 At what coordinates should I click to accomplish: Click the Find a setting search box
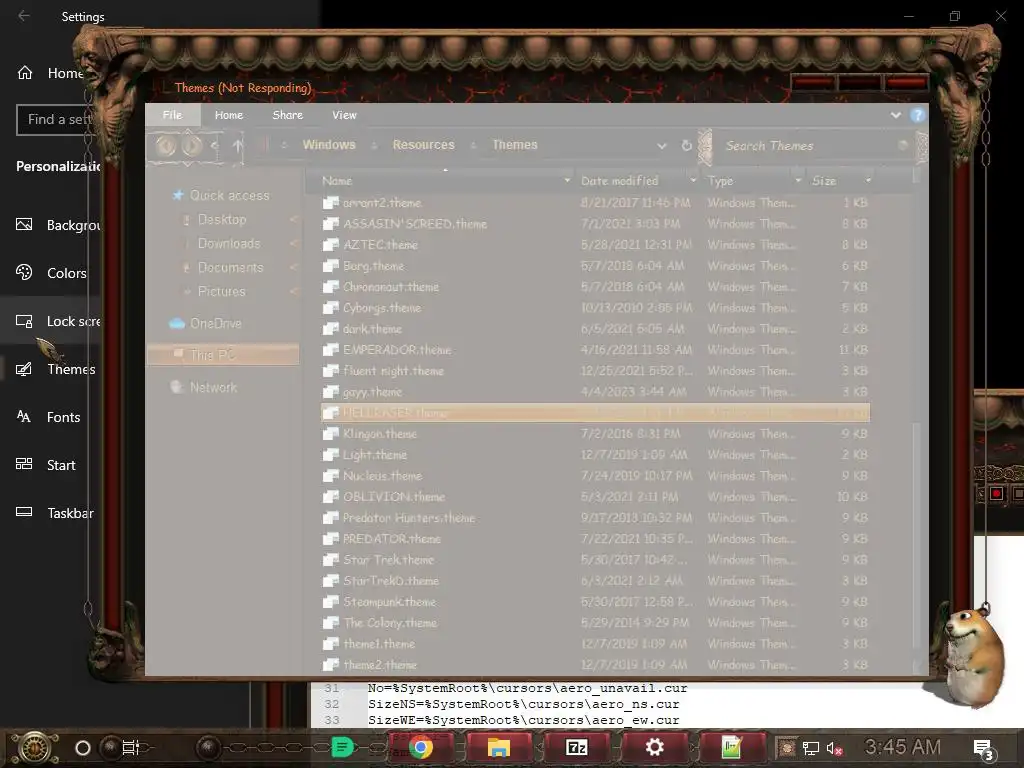(x=57, y=120)
